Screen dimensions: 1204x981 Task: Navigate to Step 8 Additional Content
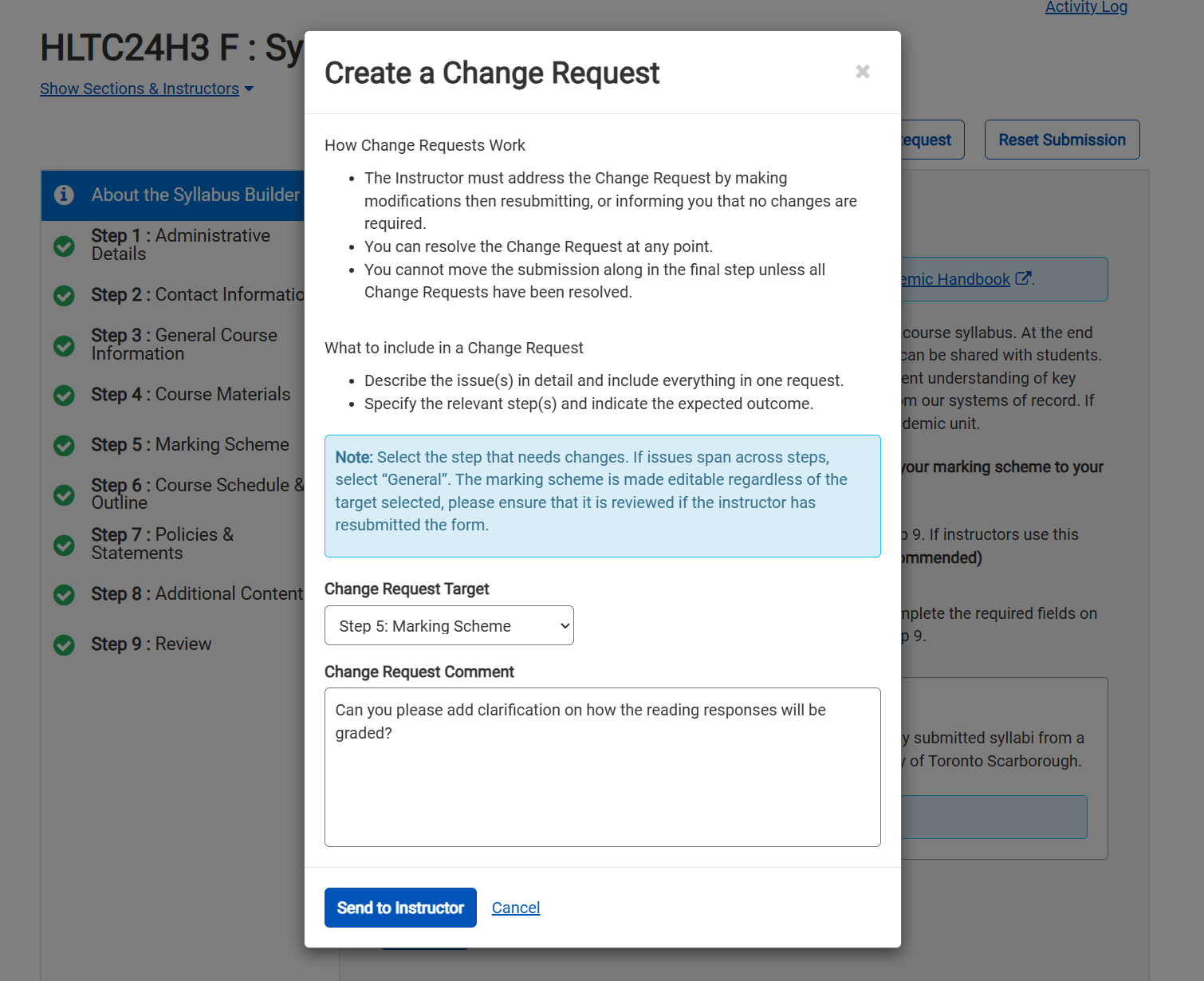(196, 593)
